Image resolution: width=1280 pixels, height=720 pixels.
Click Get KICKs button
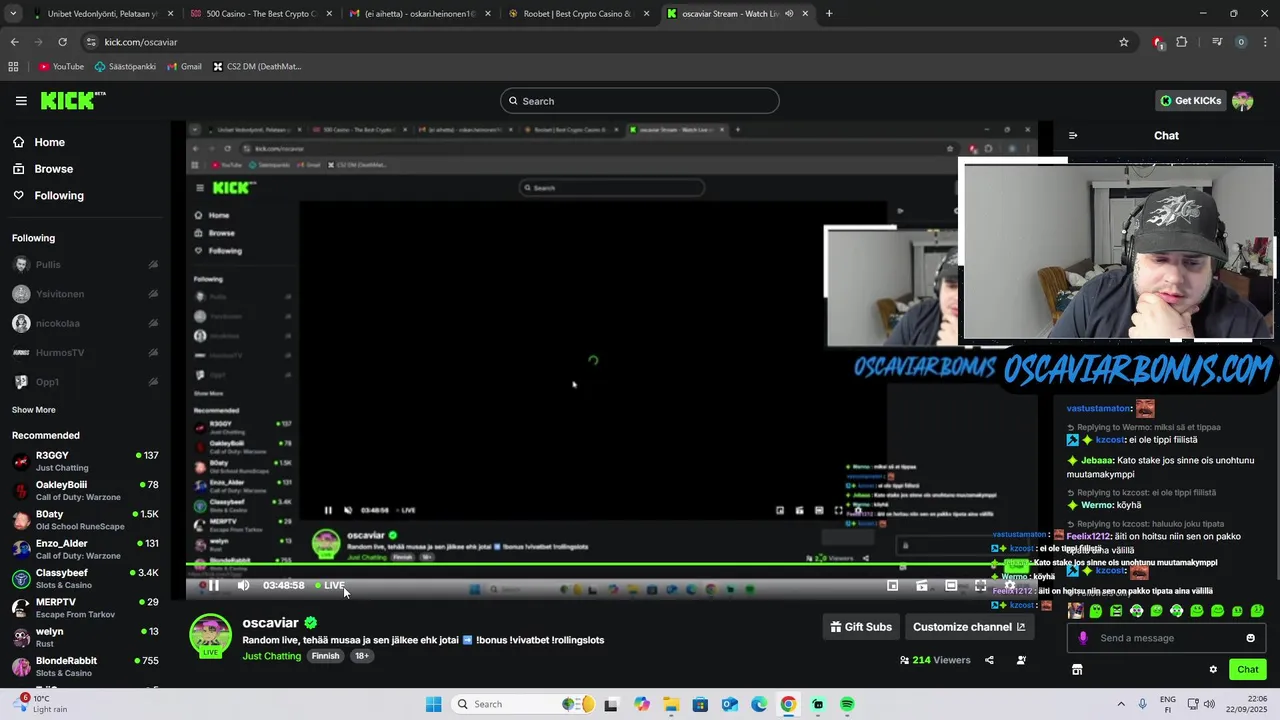[1190, 101]
